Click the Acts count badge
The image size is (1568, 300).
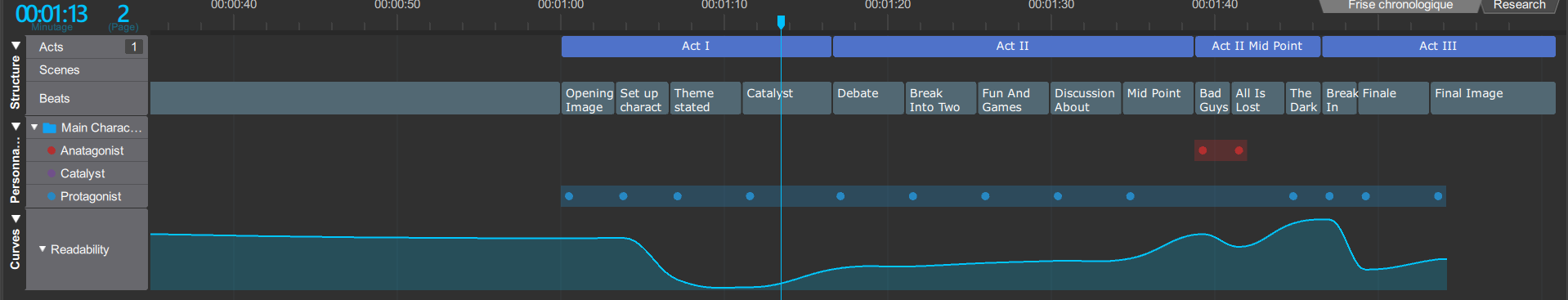(134, 47)
